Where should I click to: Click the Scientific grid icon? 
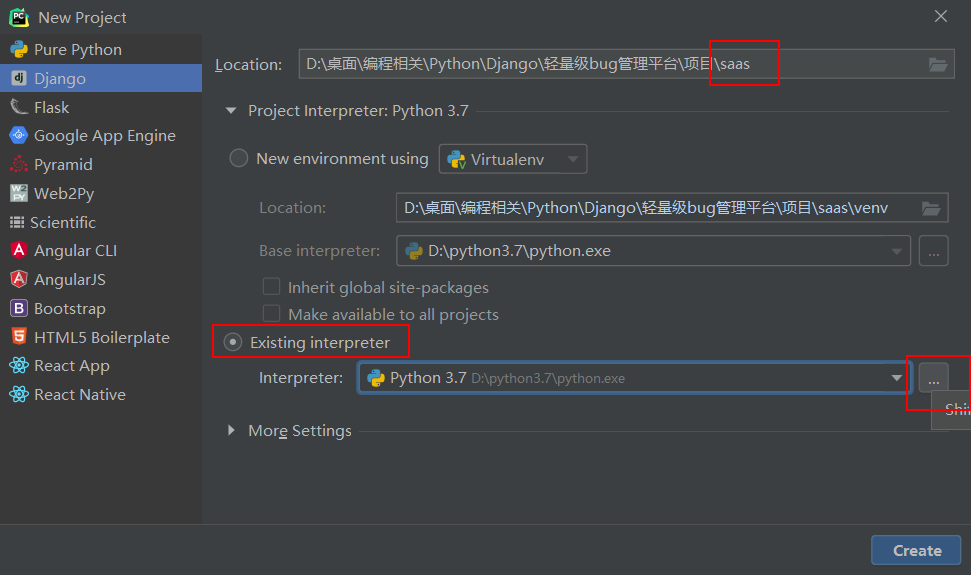click(17, 222)
